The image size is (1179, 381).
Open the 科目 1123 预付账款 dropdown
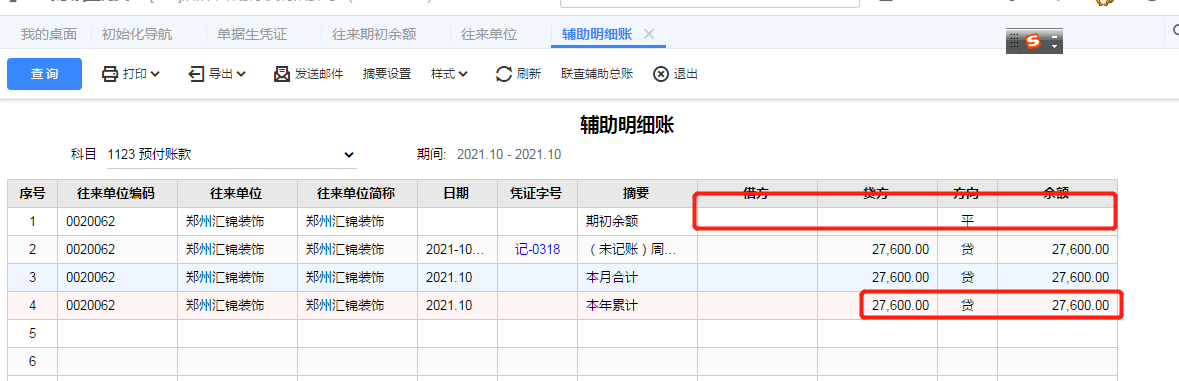[x=232, y=154]
